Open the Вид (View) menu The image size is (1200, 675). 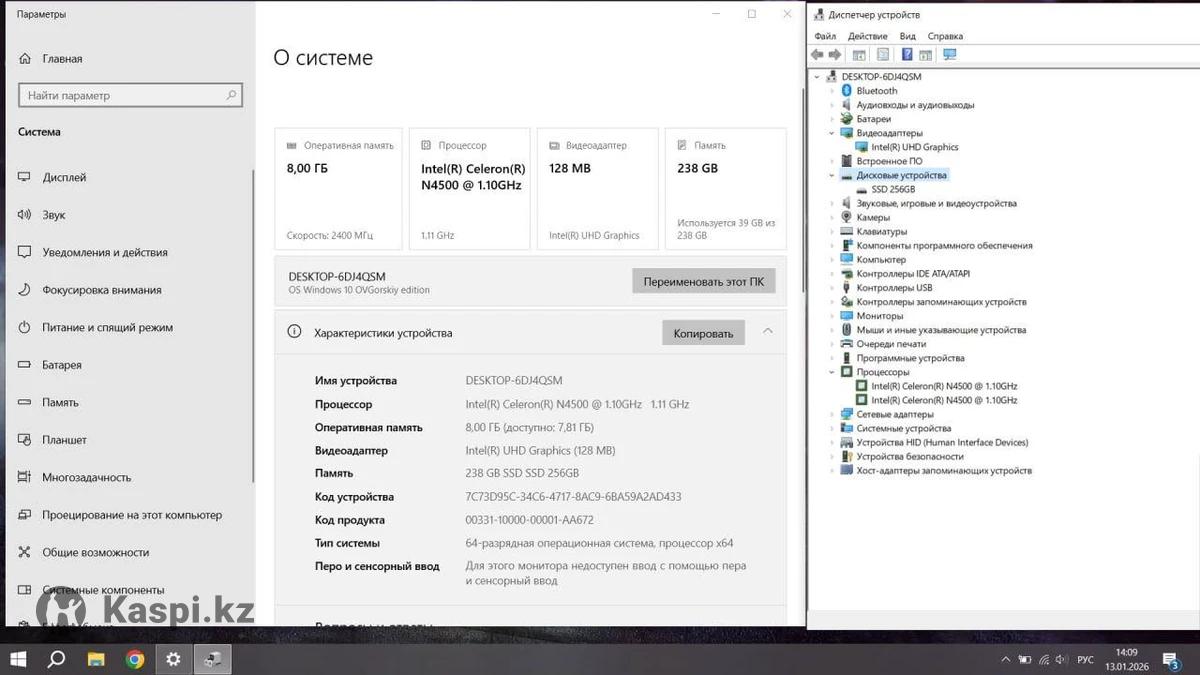tap(907, 36)
